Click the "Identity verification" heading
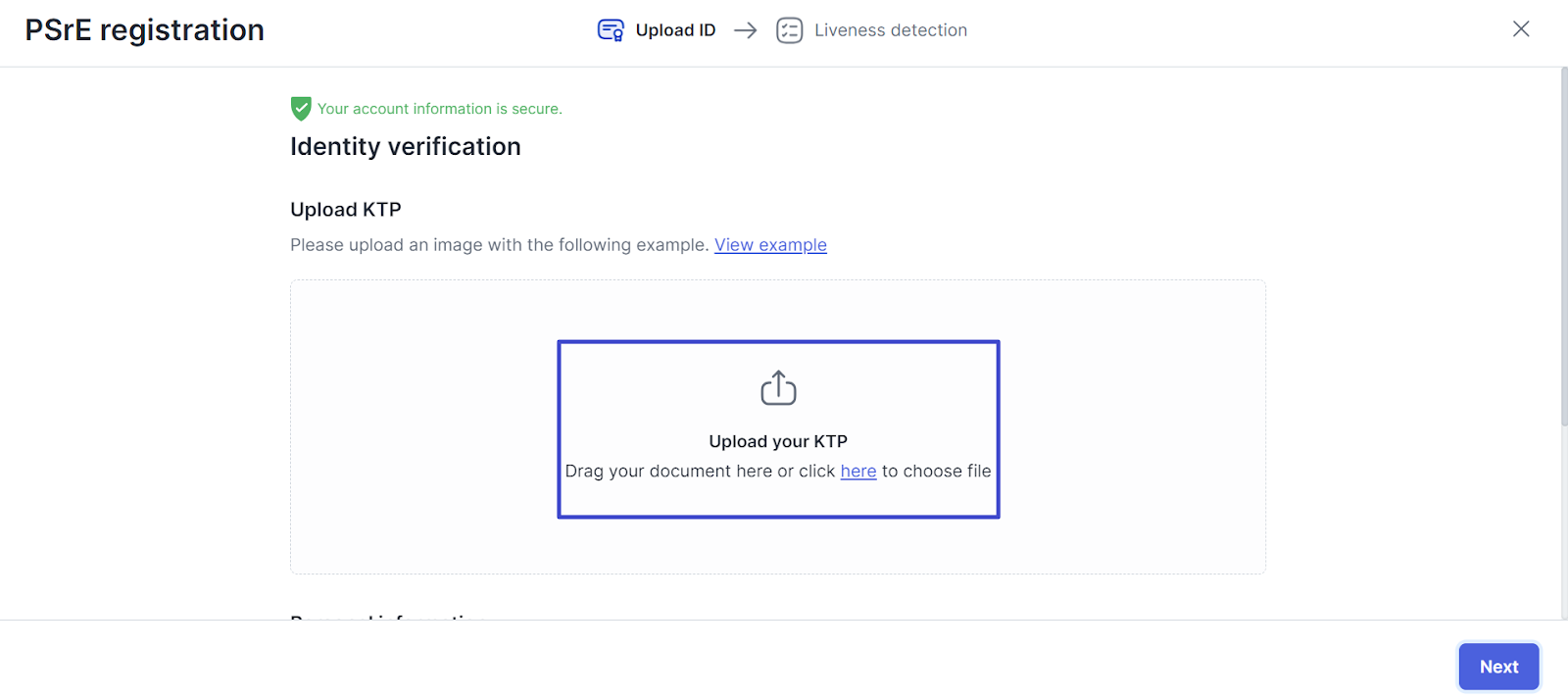 (x=406, y=147)
